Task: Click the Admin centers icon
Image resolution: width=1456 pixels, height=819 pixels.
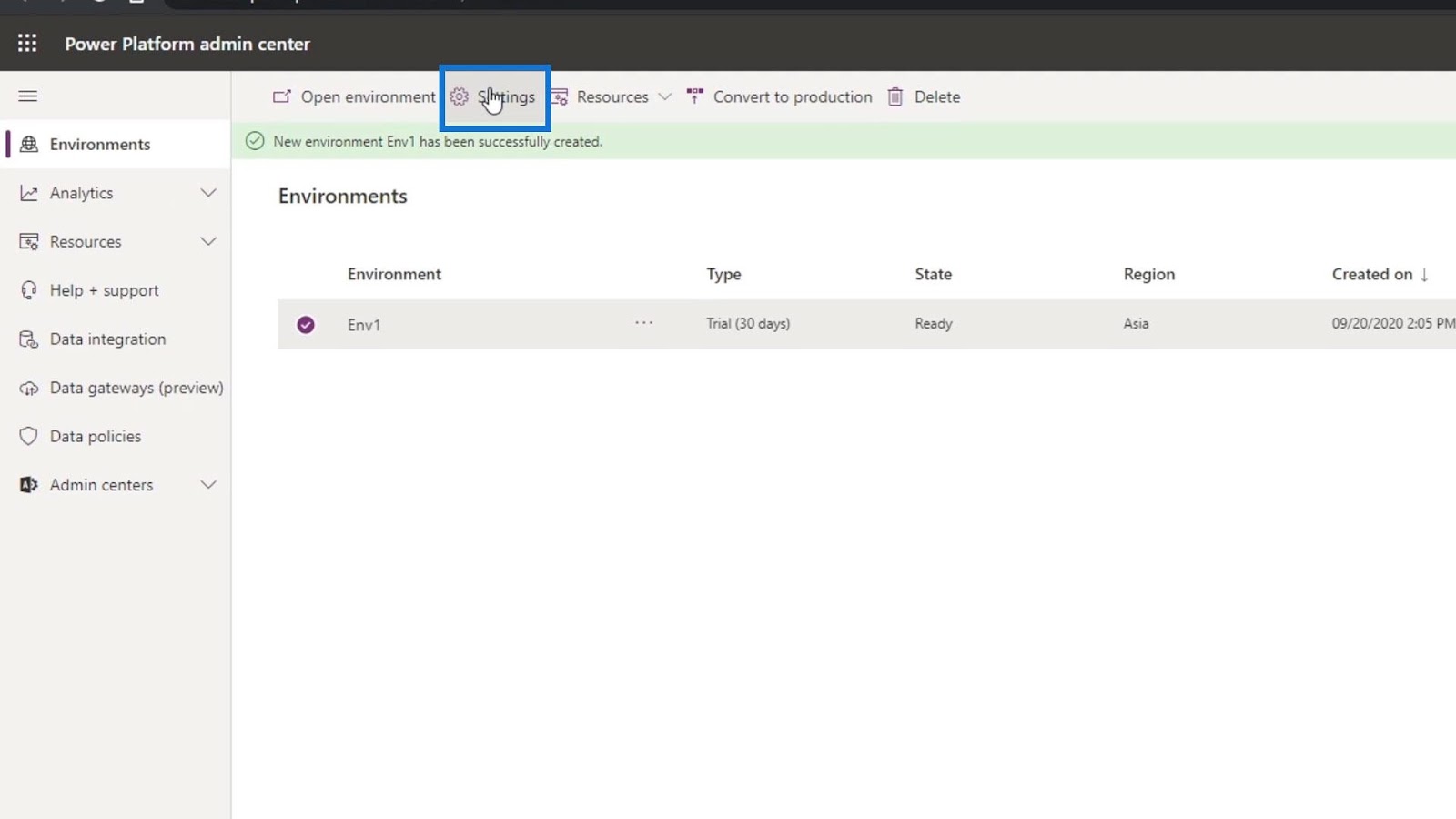Action: pos(29,485)
